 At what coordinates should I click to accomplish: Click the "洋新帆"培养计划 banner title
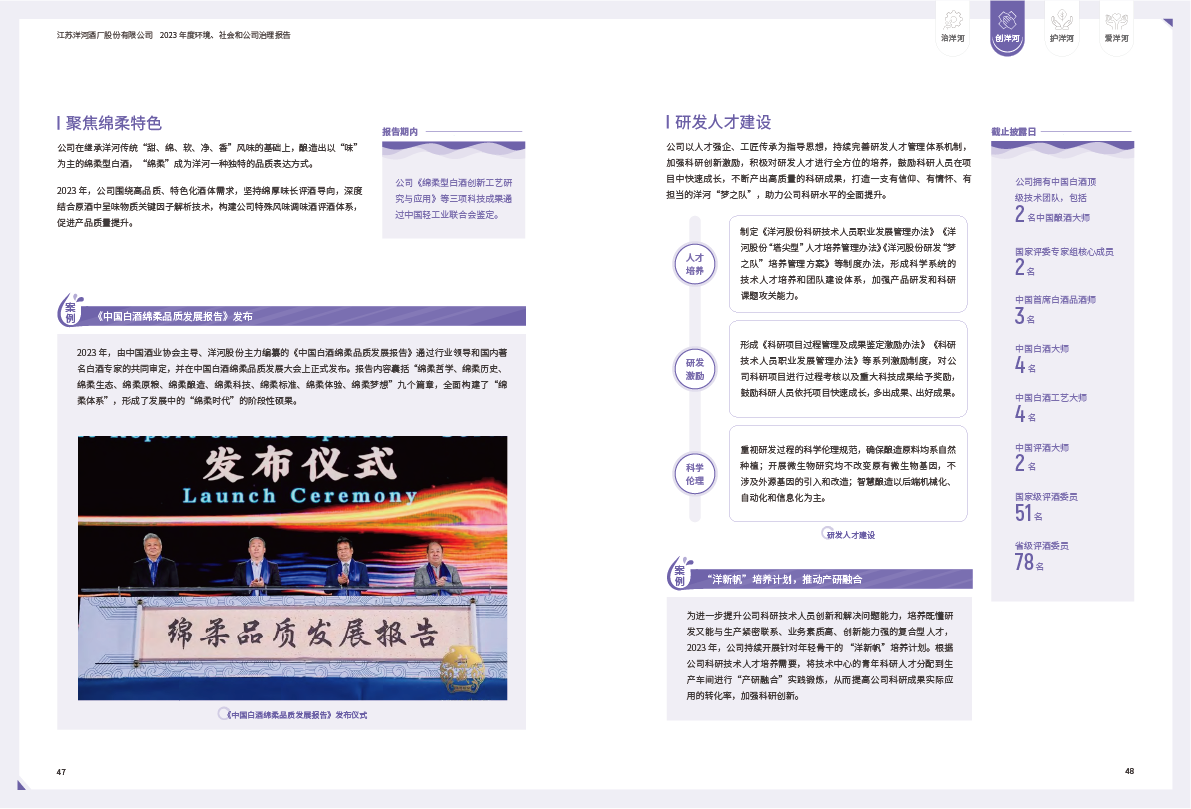pos(784,579)
